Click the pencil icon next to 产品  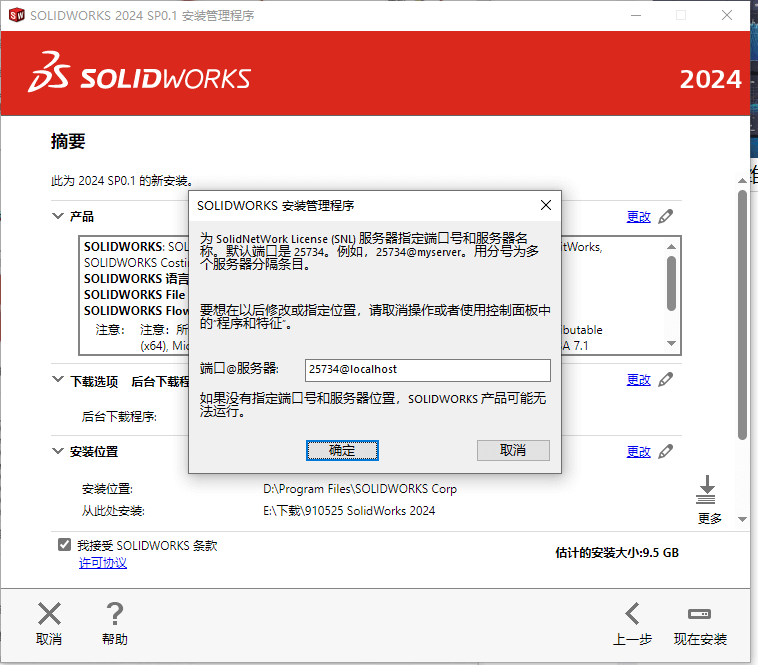pos(666,217)
